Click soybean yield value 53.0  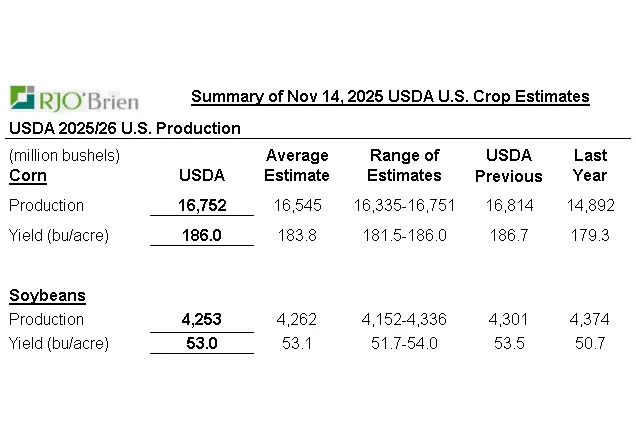point(202,343)
